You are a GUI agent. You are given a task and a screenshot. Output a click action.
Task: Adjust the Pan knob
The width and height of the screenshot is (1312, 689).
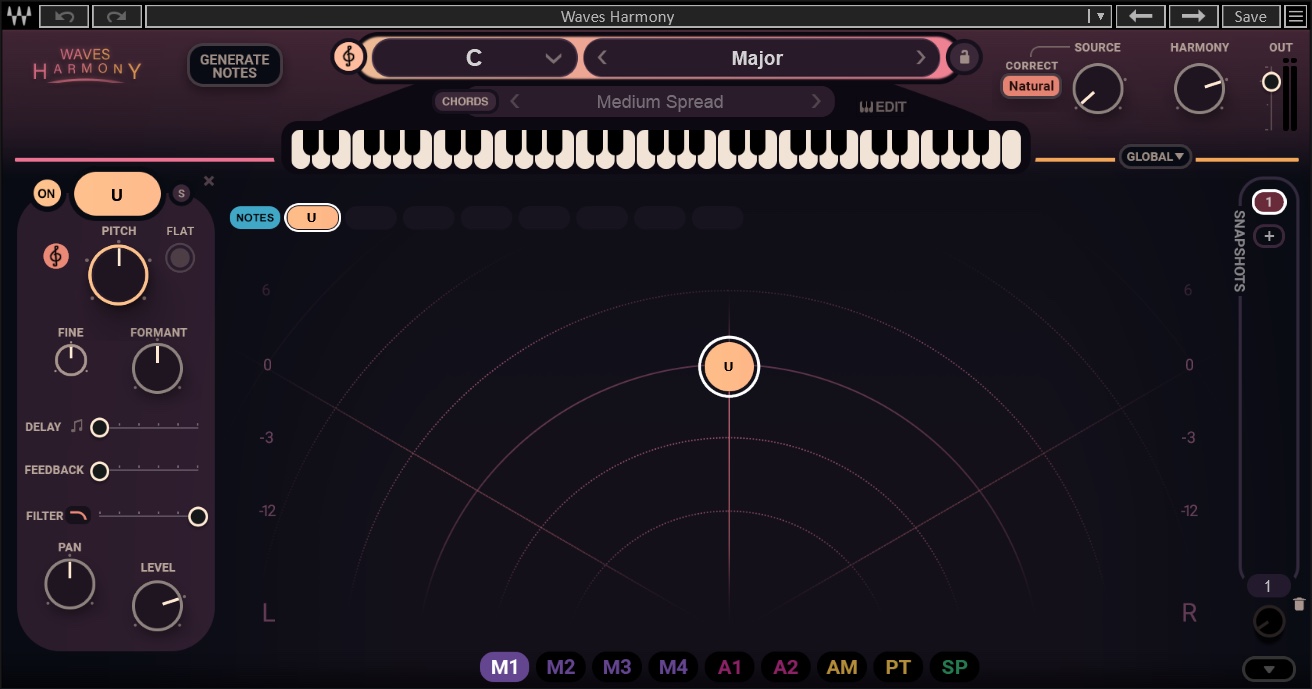[x=70, y=584]
